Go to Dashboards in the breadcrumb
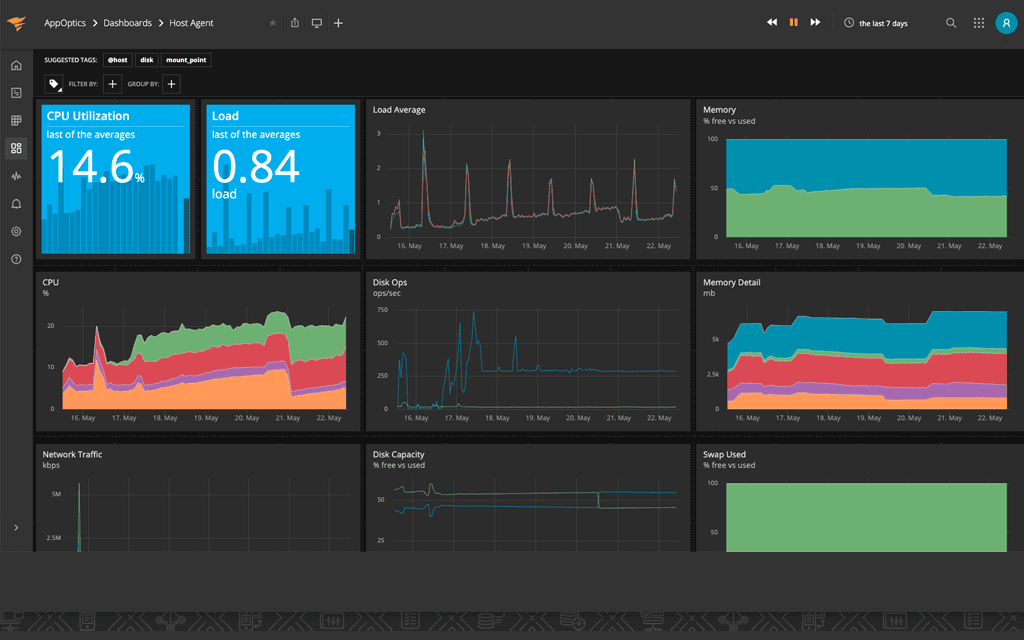The width and height of the screenshot is (1024, 640). [128, 23]
